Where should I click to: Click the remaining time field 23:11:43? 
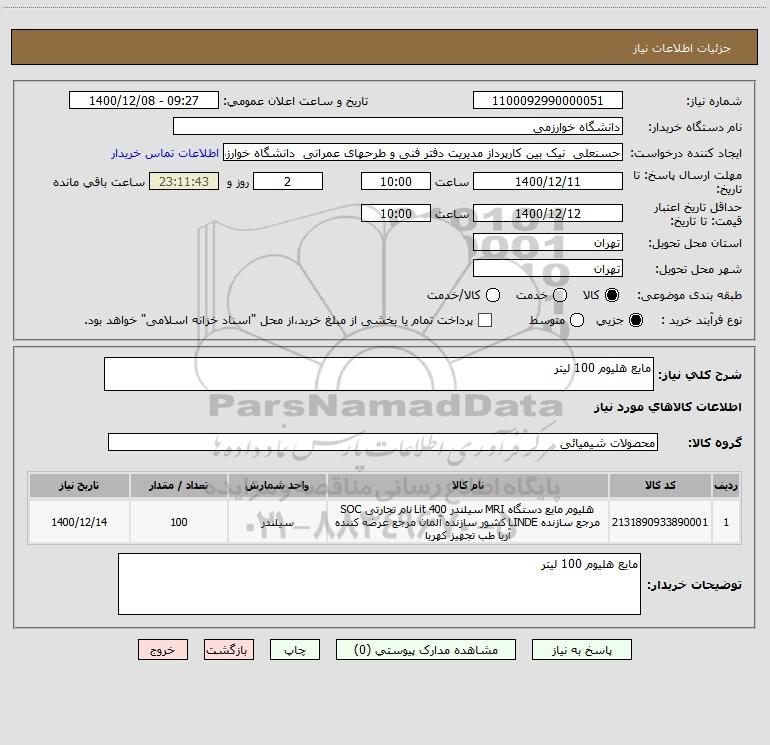click(184, 182)
